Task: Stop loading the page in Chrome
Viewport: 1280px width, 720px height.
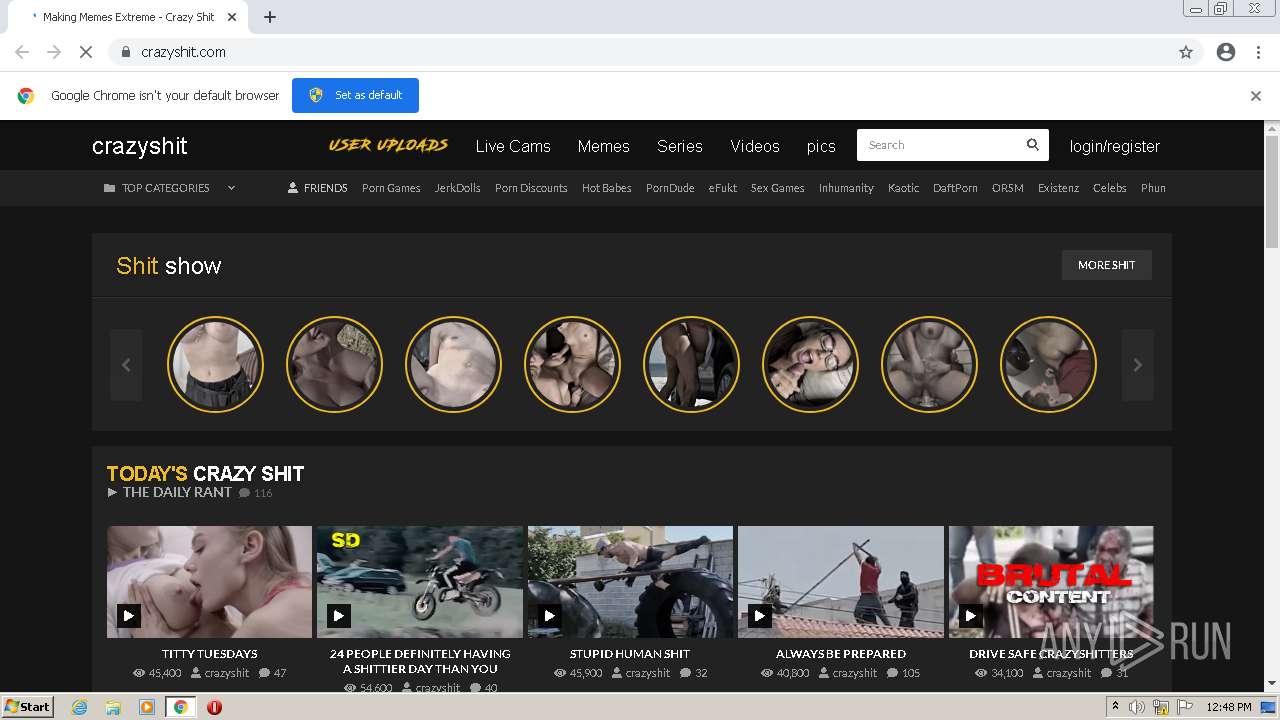Action: [x=86, y=52]
